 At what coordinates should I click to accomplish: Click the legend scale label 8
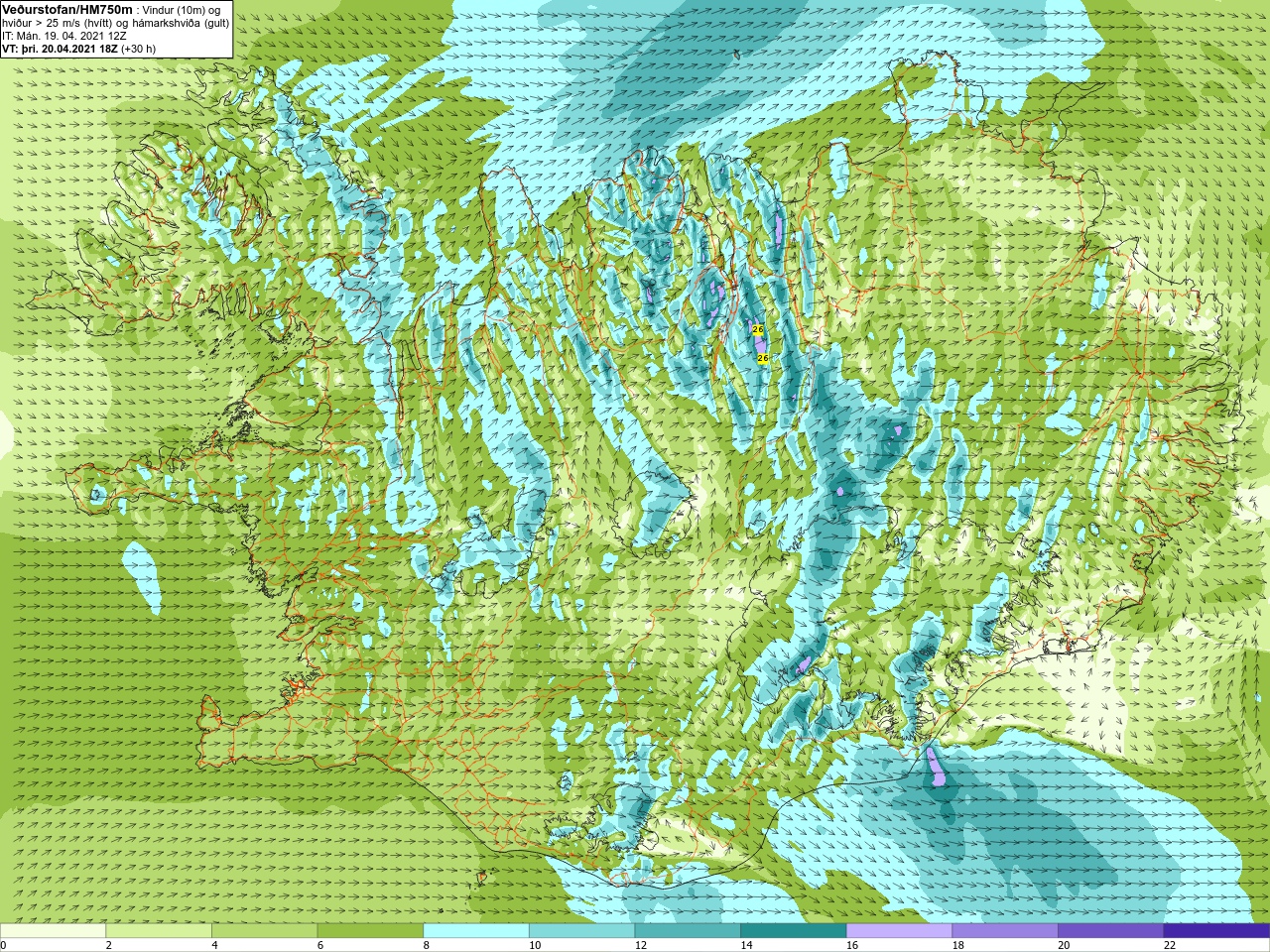tap(427, 945)
